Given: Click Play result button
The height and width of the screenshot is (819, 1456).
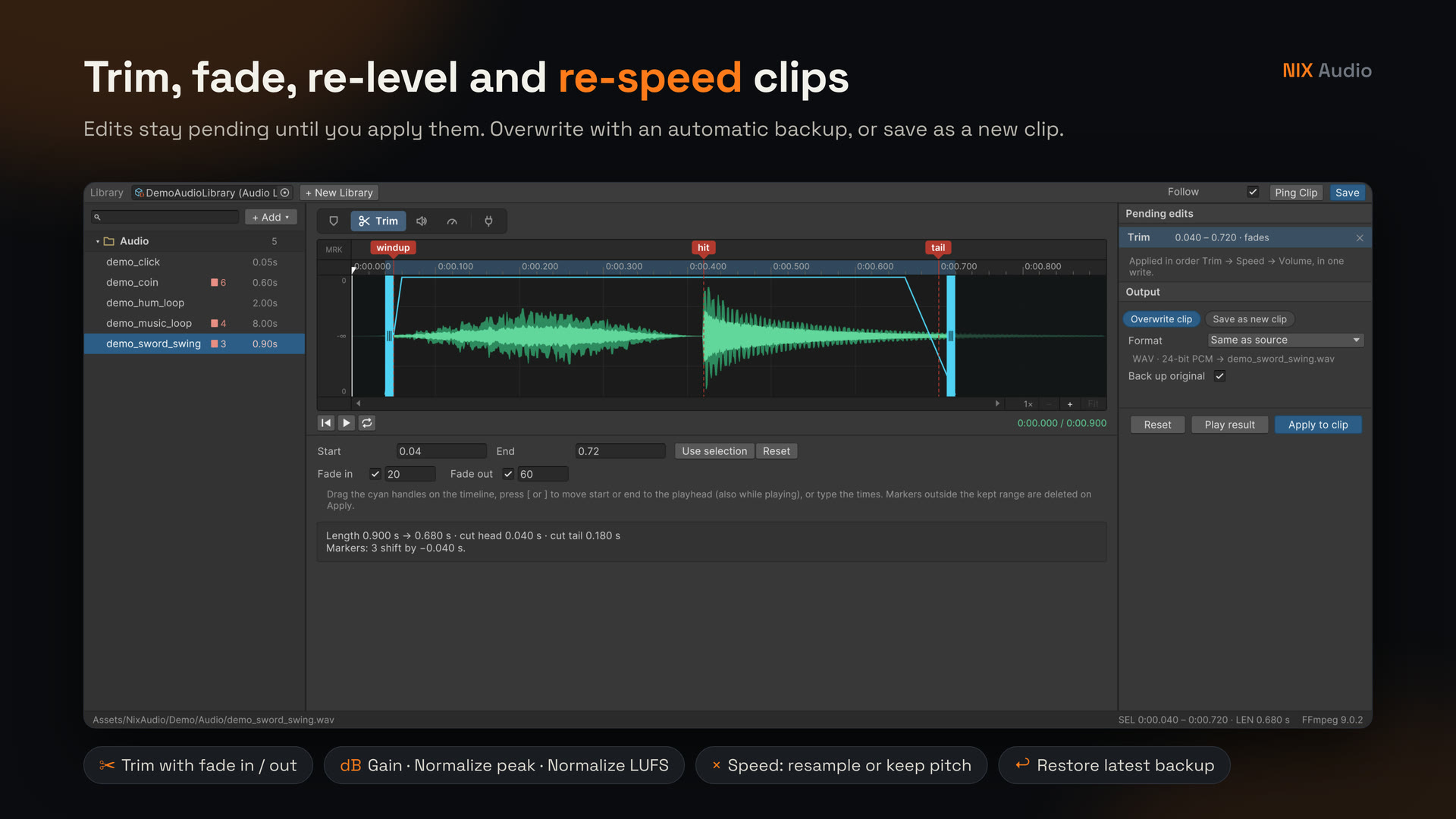Looking at the screenshot, I should [1229, 425].
